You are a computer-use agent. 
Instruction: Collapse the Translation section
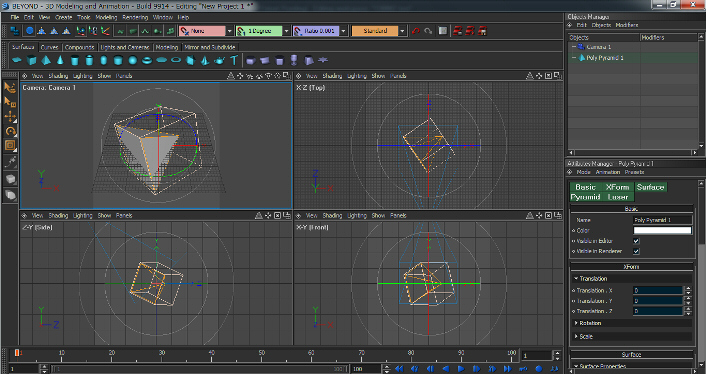click(576, 279)
